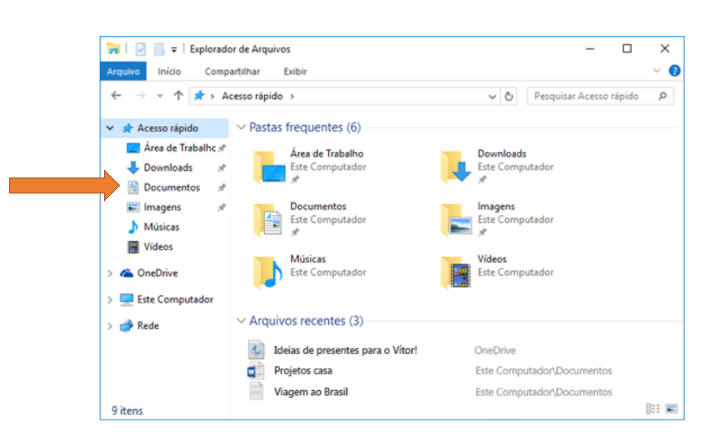Select Área de Trabalho in sidebar
Viewport: 711px width, 443px height.
pyautogui.click(x=180, y=148)
